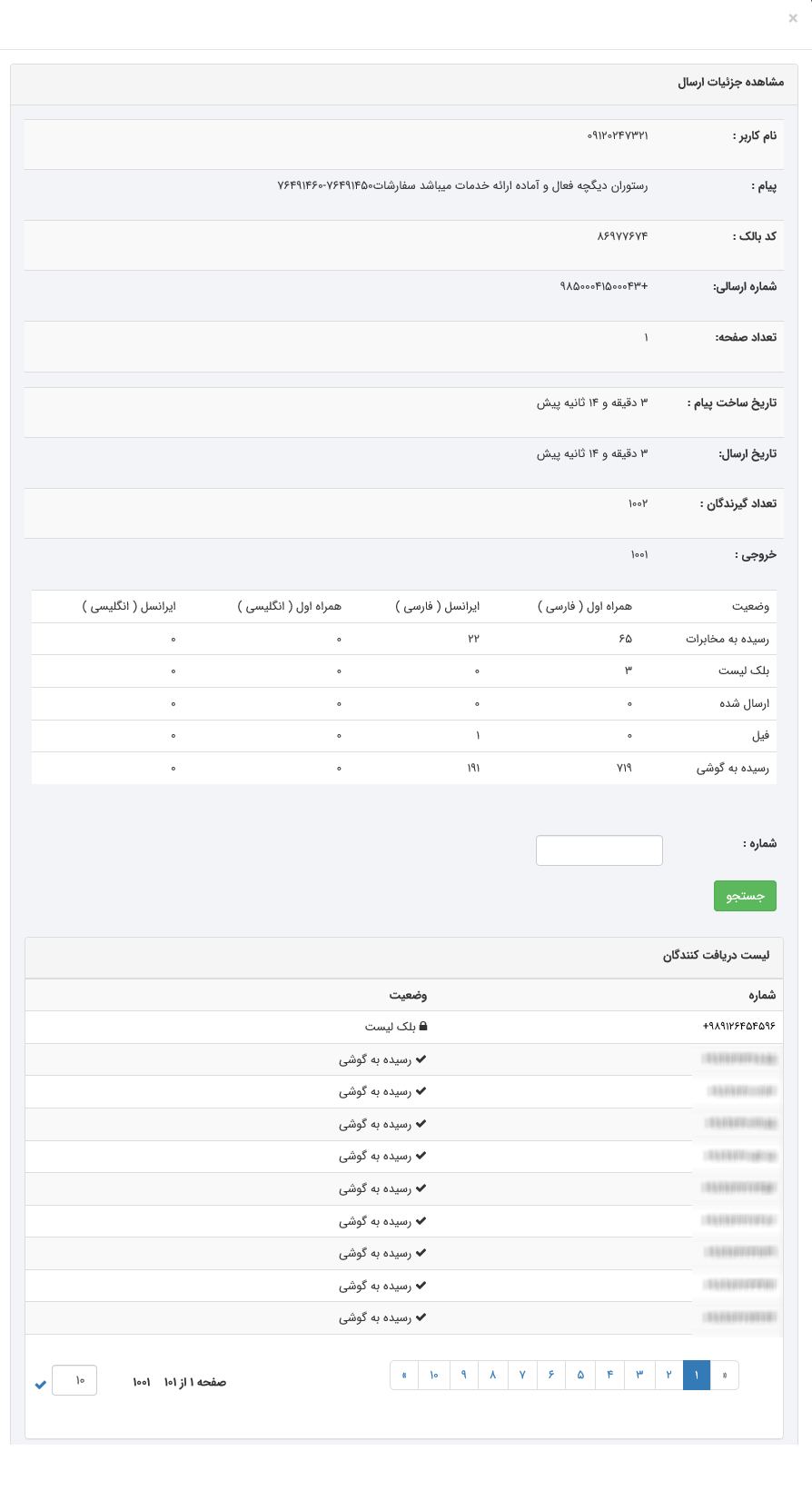Go to pagination page 5

(x=580, y=1375)
